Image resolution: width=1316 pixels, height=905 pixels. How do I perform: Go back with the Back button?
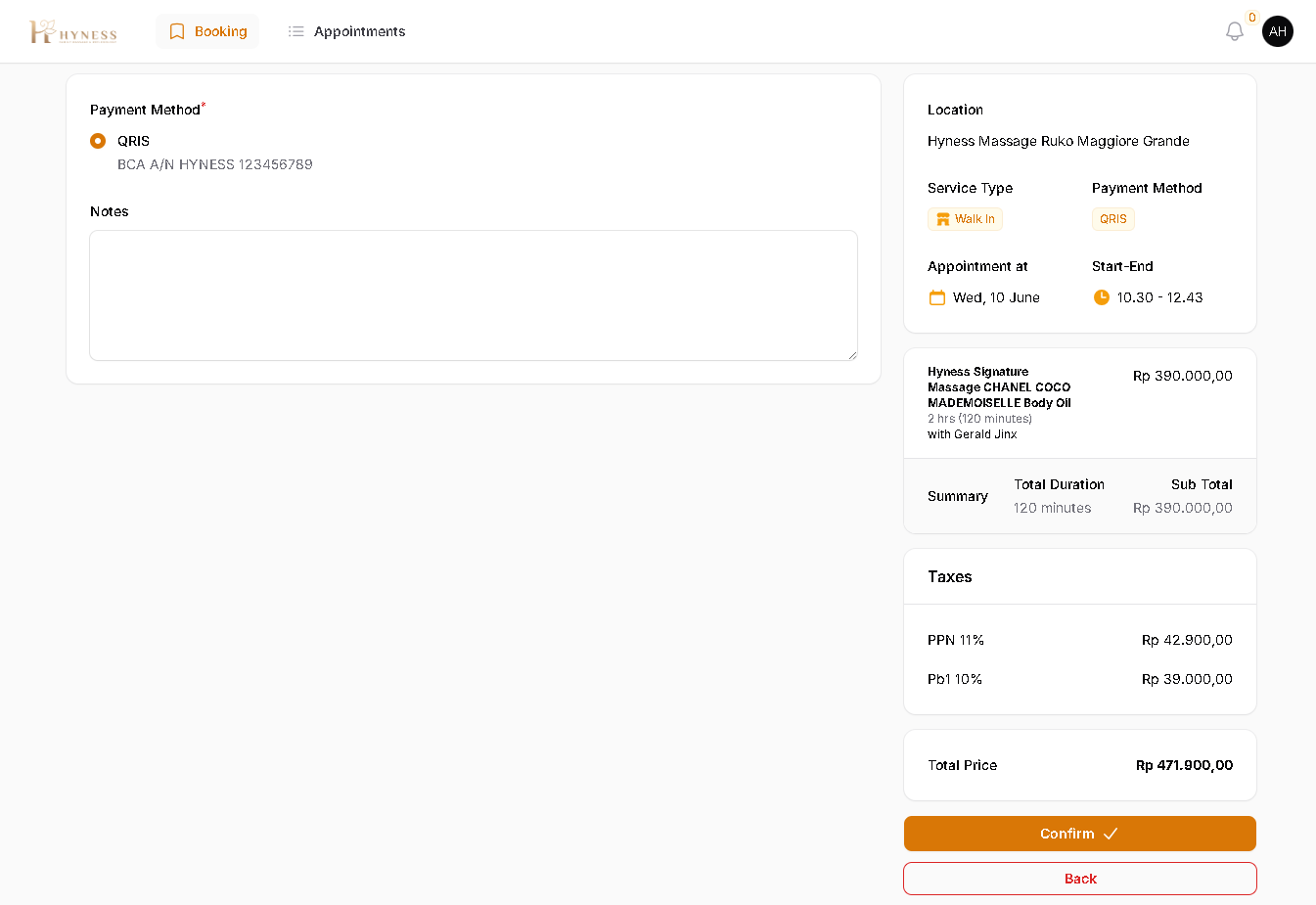[x=1080, y=879]
